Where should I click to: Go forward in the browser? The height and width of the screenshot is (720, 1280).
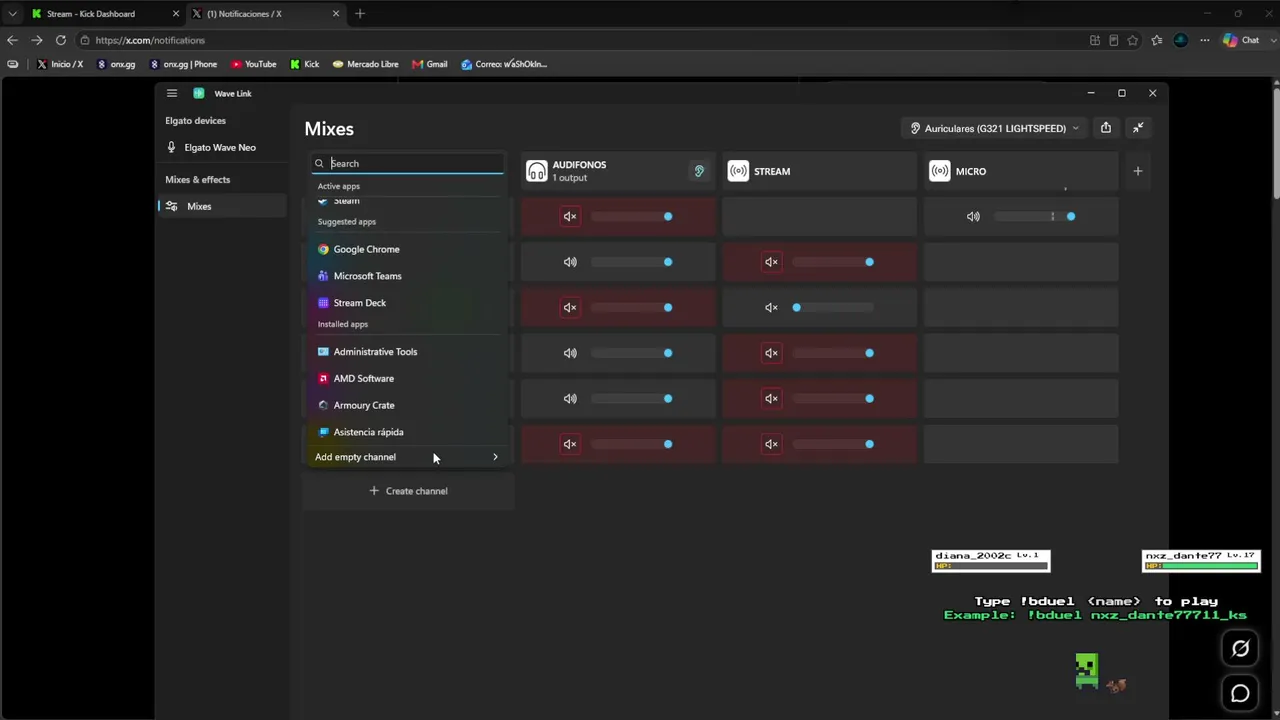pyautogui.click(x=37, y=40)
